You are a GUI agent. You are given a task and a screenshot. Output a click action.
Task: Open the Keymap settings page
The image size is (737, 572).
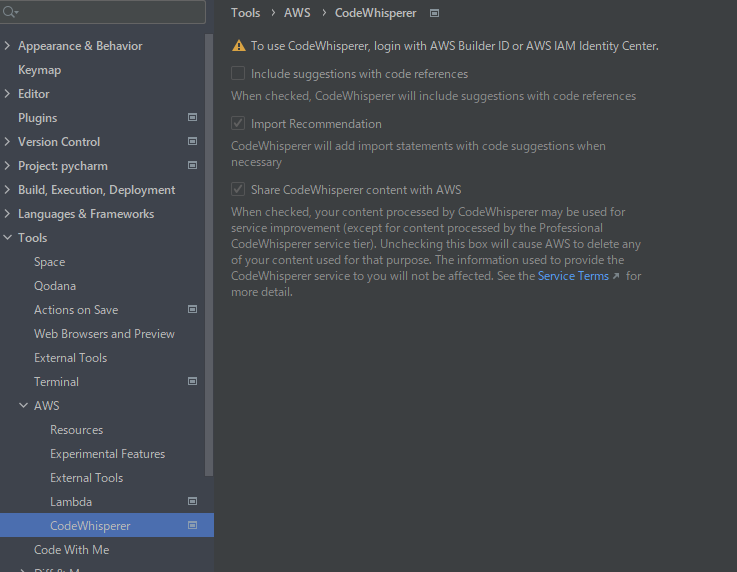coord(39,70)
